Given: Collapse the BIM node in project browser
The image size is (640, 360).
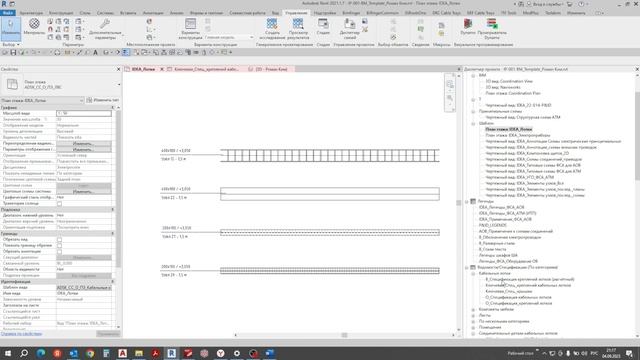Looking at the screenshot, I should 473,76.
